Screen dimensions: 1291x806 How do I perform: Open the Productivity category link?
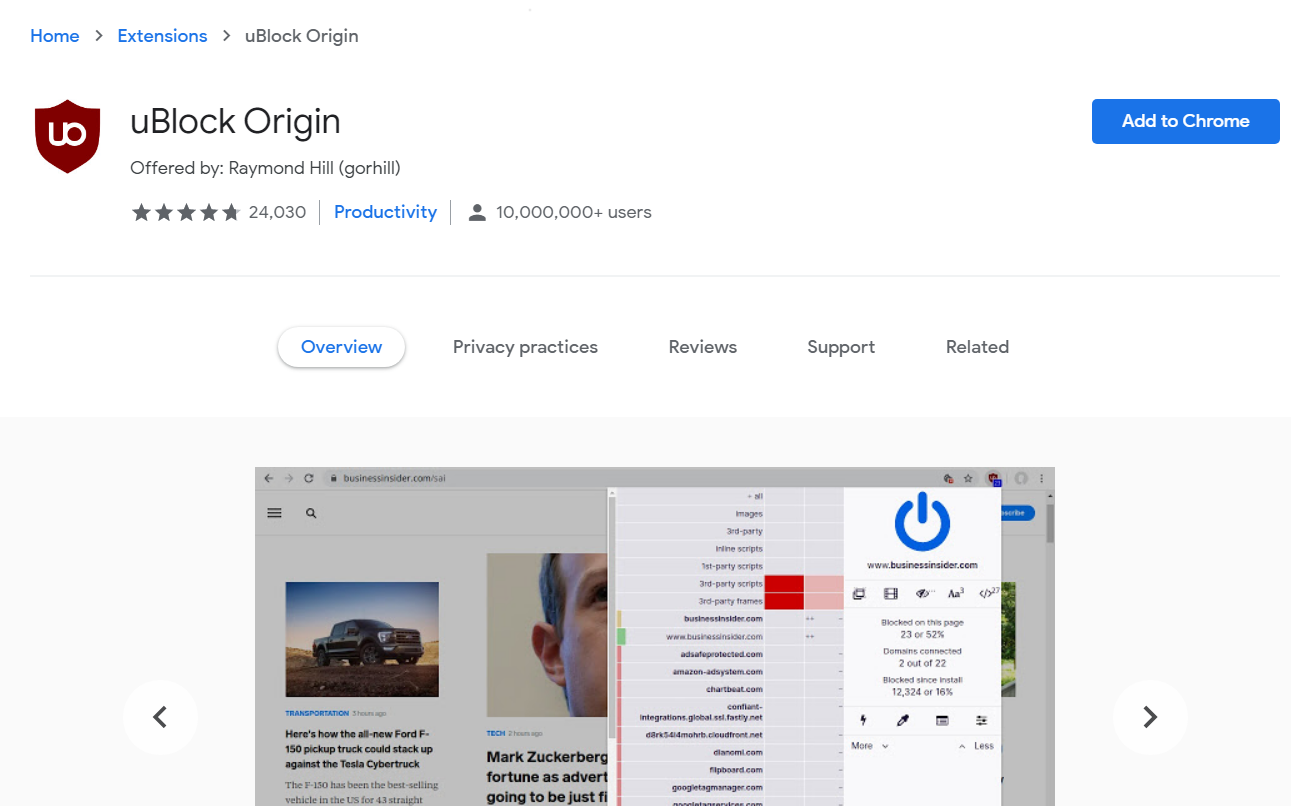click(385, 212)
